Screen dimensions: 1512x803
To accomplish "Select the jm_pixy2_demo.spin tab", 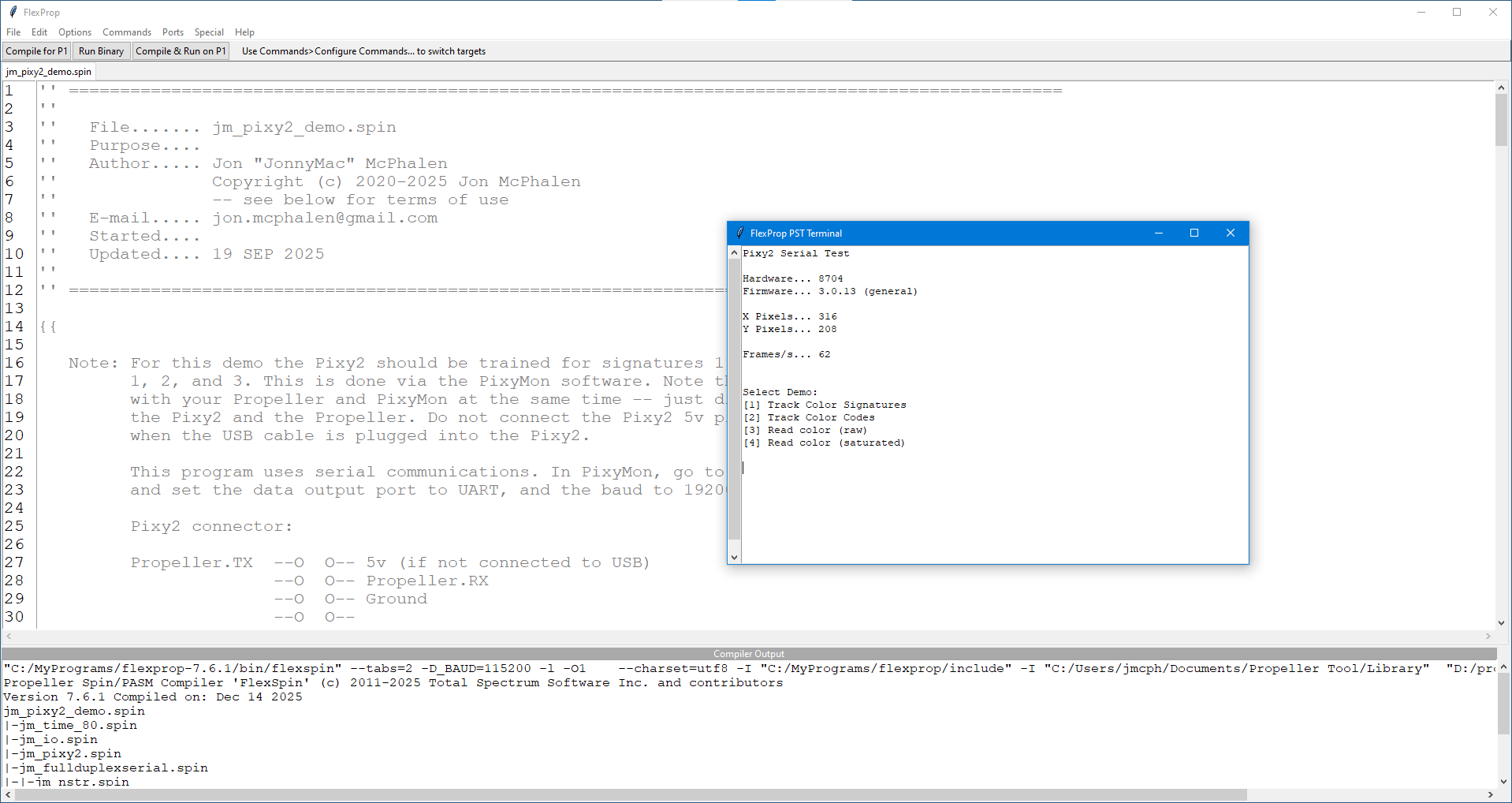I will click(49, 72).
